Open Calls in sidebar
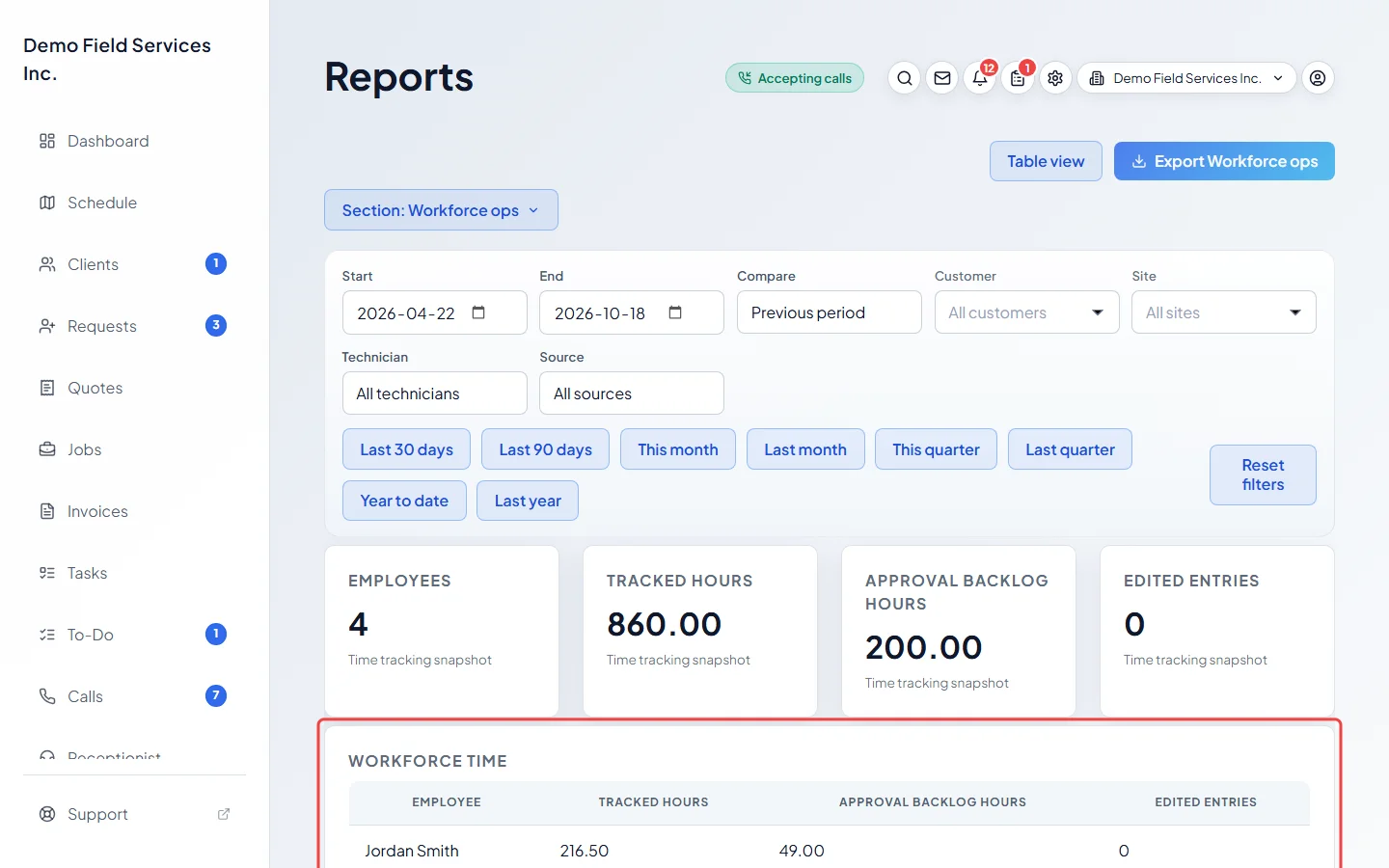This screenshot has width=1389, height=868. pos(135,696)
